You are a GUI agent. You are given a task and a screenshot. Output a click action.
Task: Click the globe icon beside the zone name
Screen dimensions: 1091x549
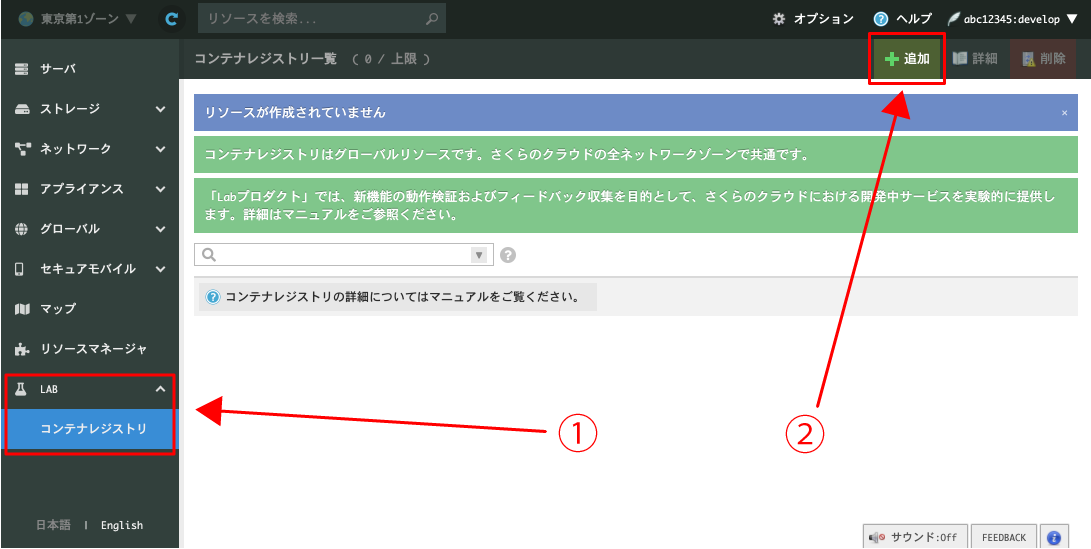26,19
